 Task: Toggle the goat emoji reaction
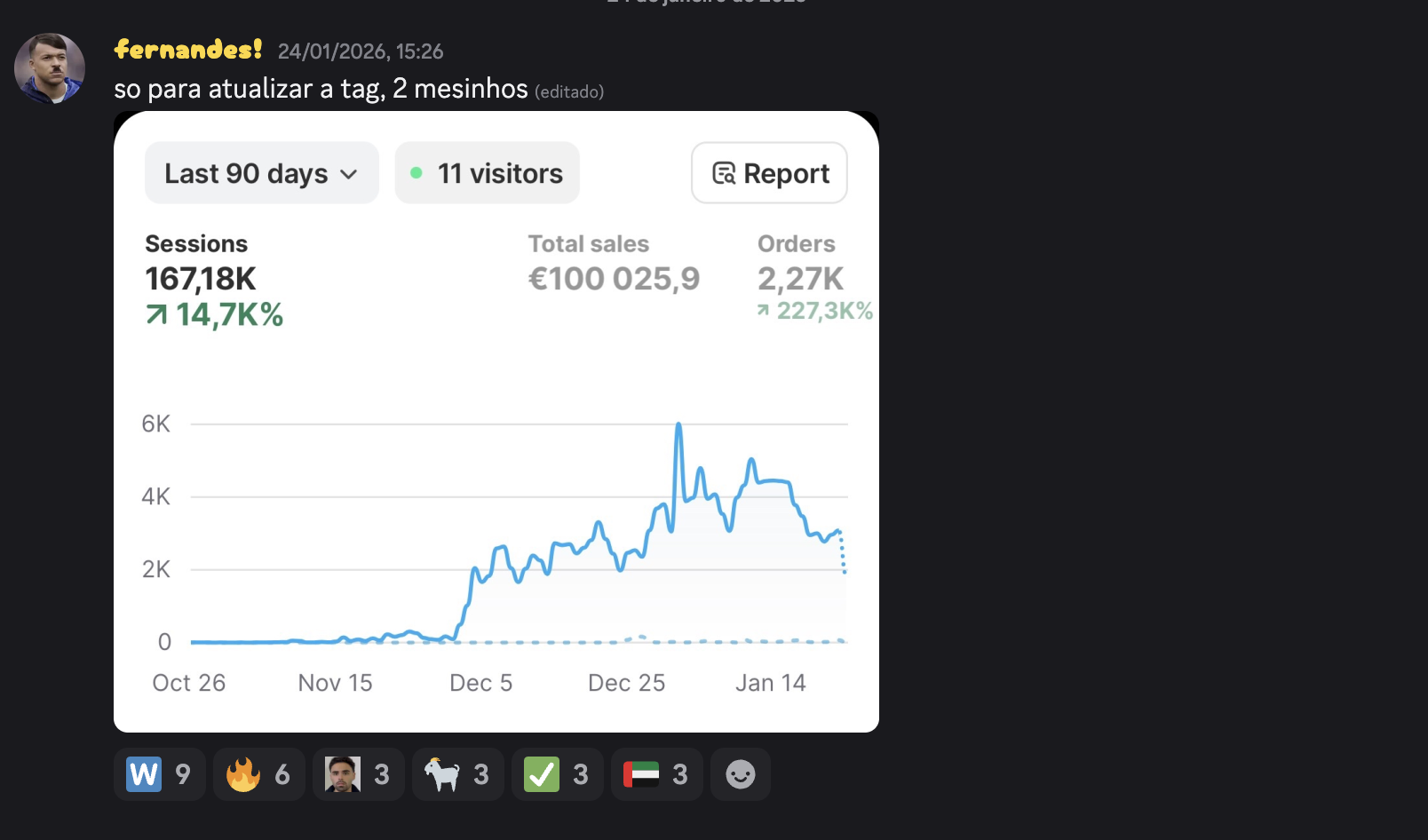(457, 774)
